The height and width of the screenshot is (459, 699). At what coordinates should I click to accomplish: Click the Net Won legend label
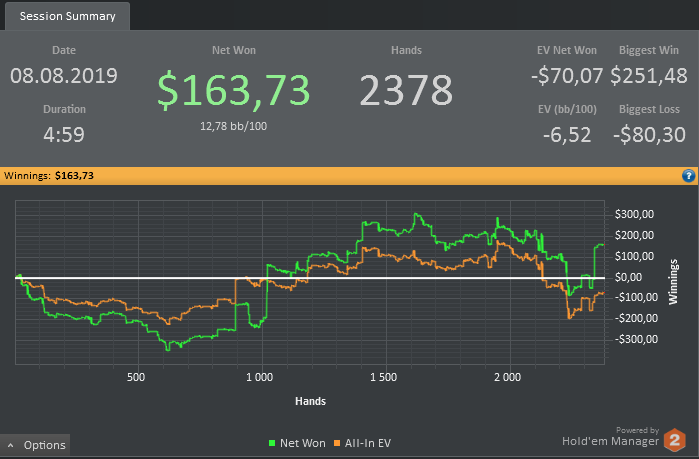tap(303, 443)
